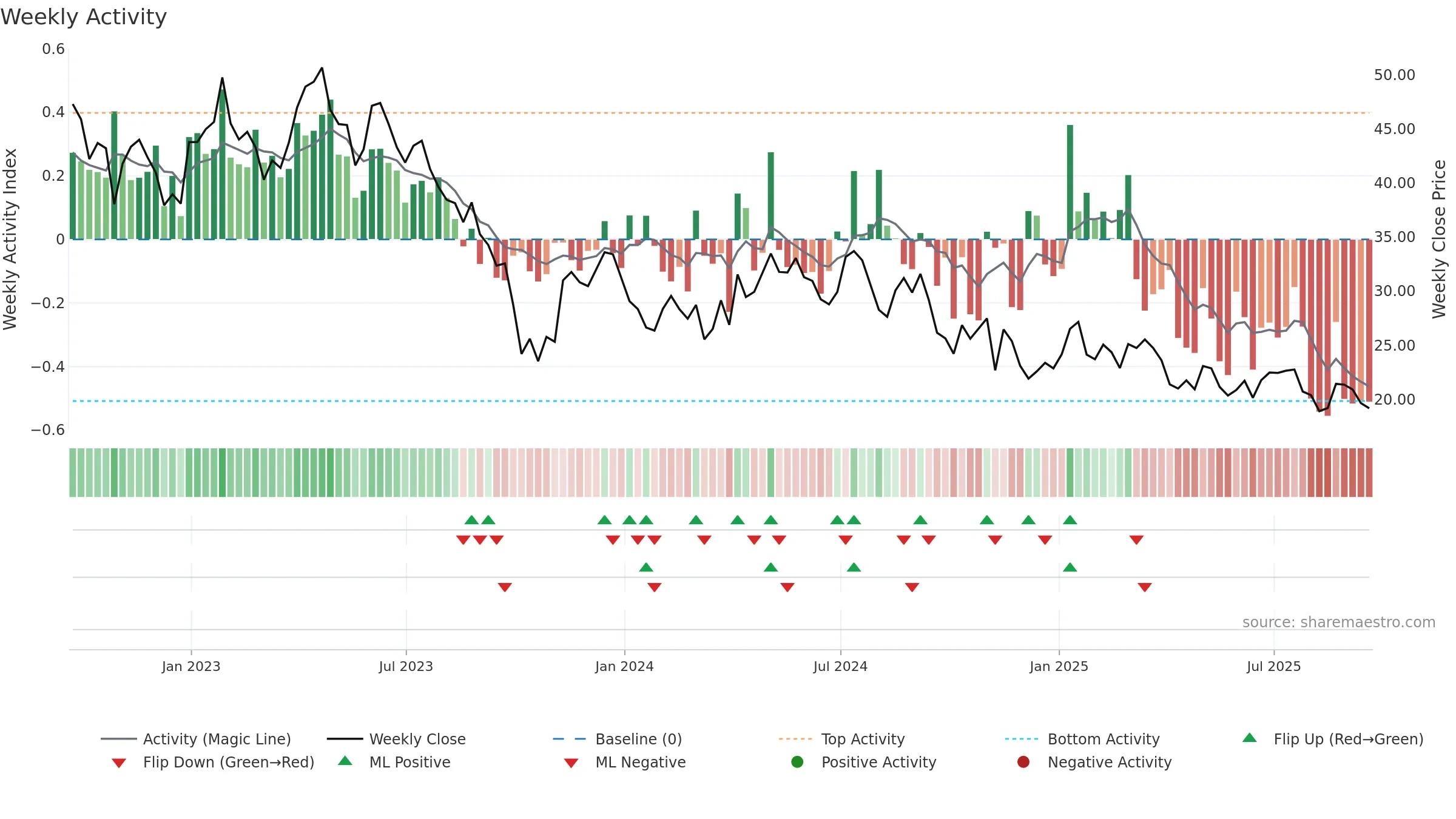Viewport: 1456px width, 819px height.
Task: Toggle Bottom Activity legend entry
Action: [1082, 739]
